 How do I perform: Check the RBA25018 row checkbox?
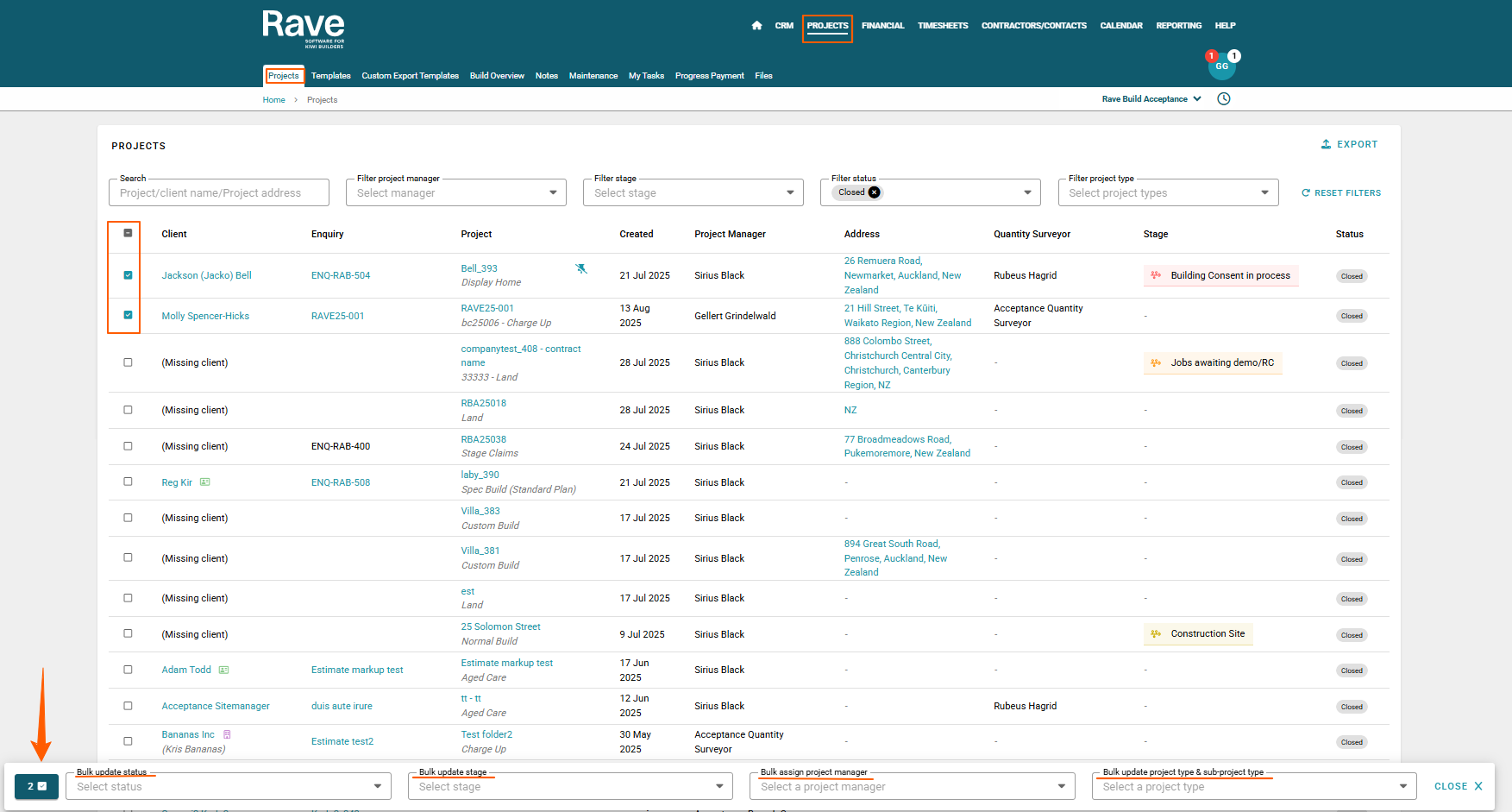coord(128,410)
